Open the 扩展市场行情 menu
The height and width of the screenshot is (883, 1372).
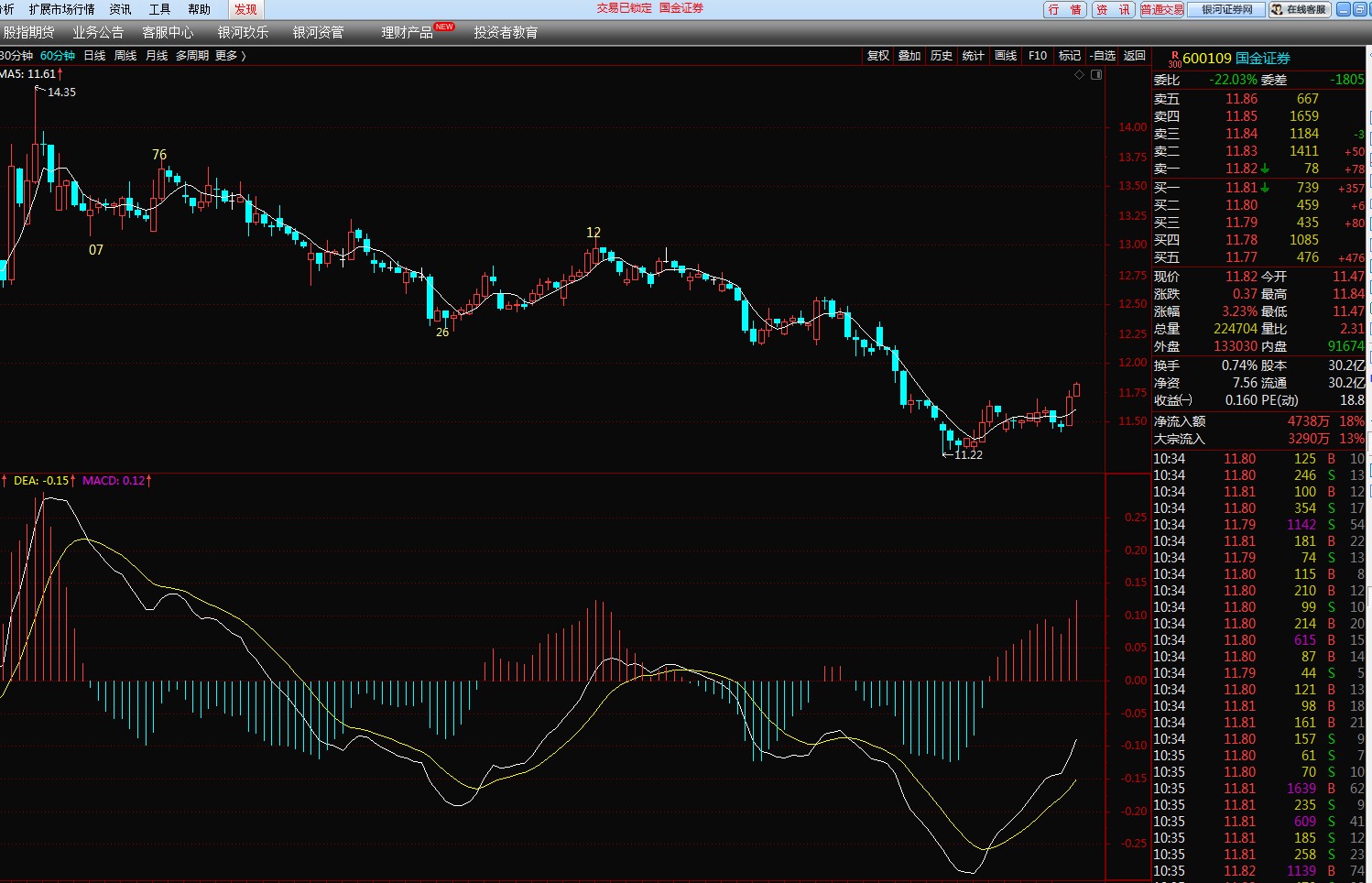coord(61,9)
